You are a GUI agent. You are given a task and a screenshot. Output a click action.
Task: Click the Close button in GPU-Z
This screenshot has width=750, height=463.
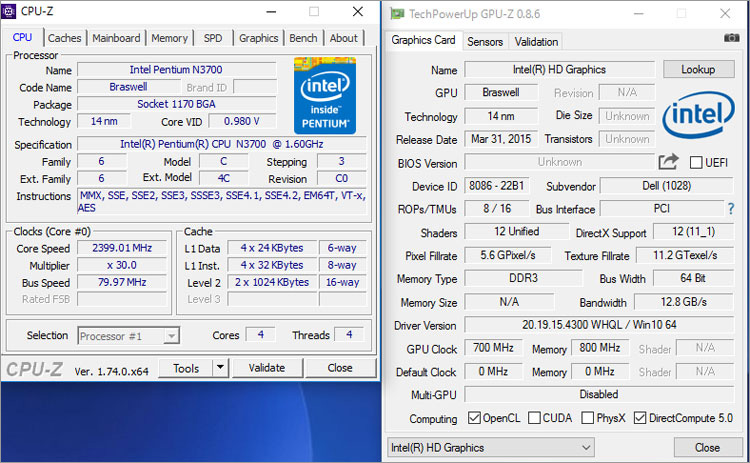click(x=707, y=448)
